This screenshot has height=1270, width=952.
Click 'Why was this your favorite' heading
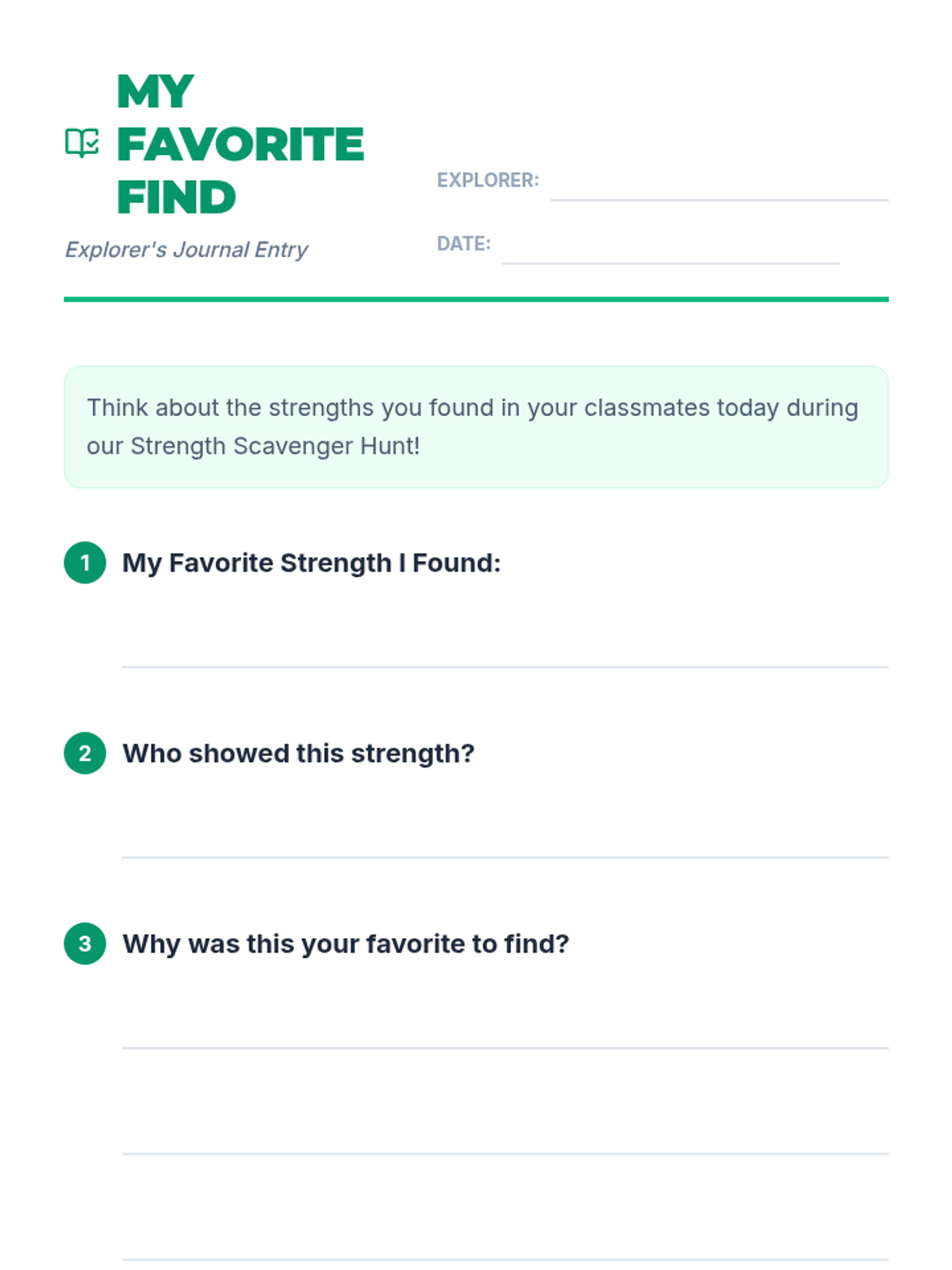(x=345, y=944)
